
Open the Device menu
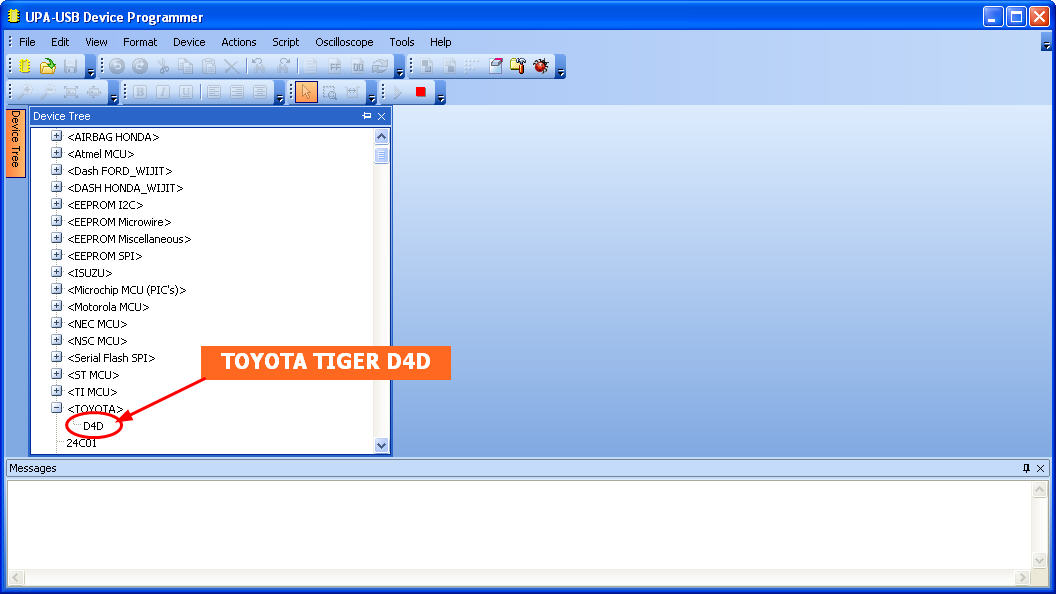point(189,42)
